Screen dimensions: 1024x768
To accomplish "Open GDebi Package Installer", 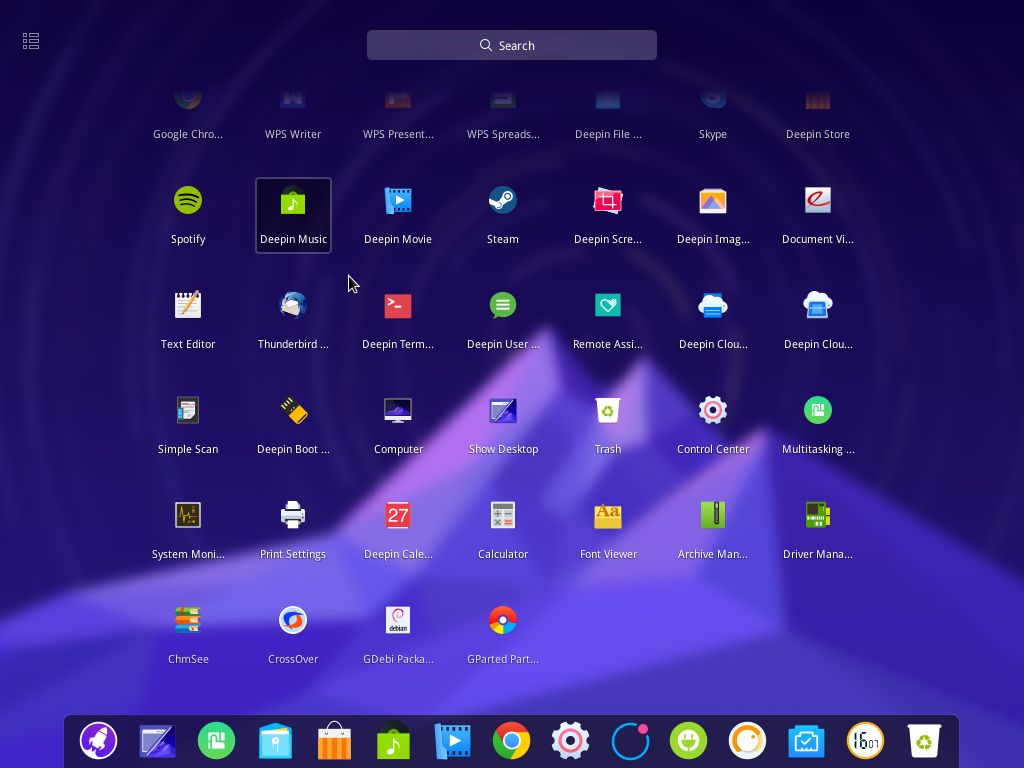I will tap(398, 620).
